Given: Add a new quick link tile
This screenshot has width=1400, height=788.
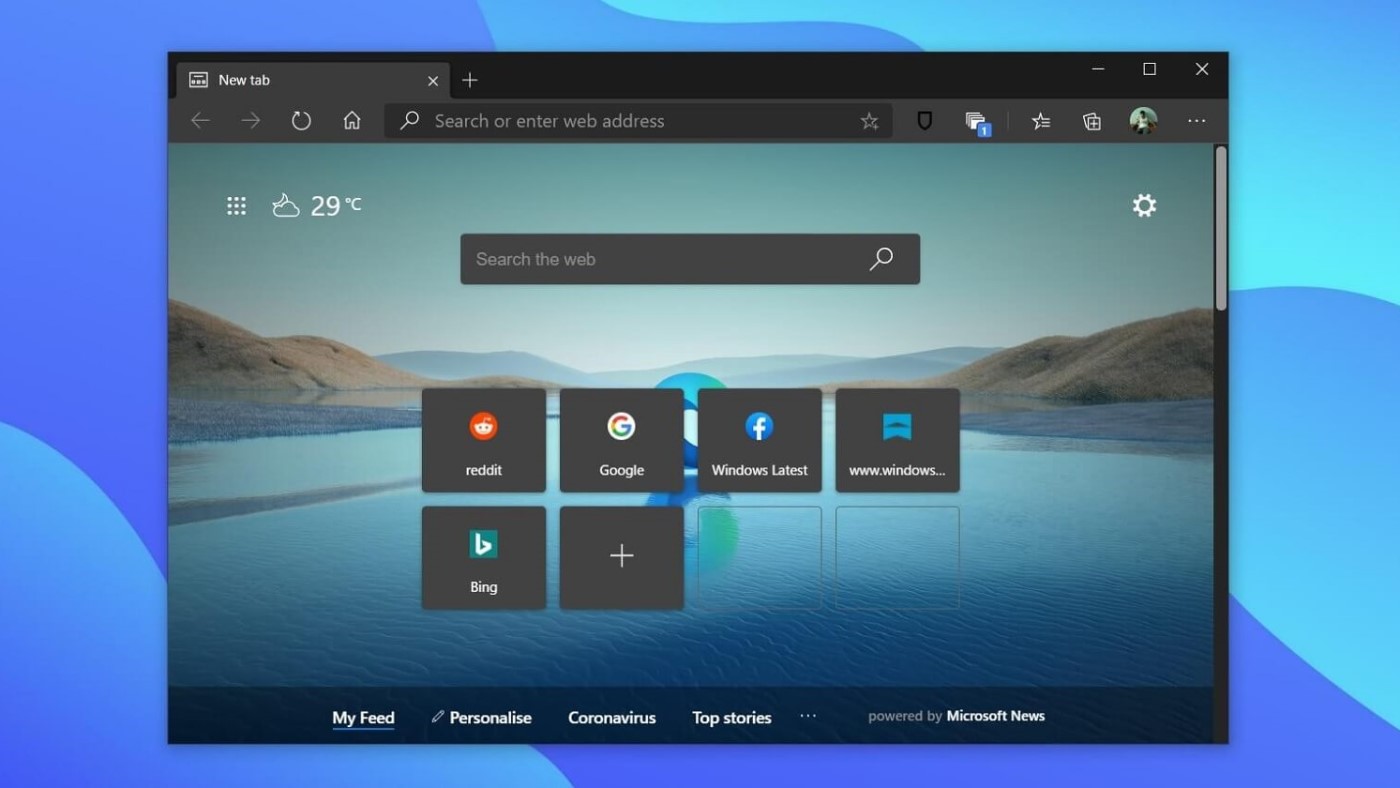Looking at the screenshot, I should coord(622,558).
